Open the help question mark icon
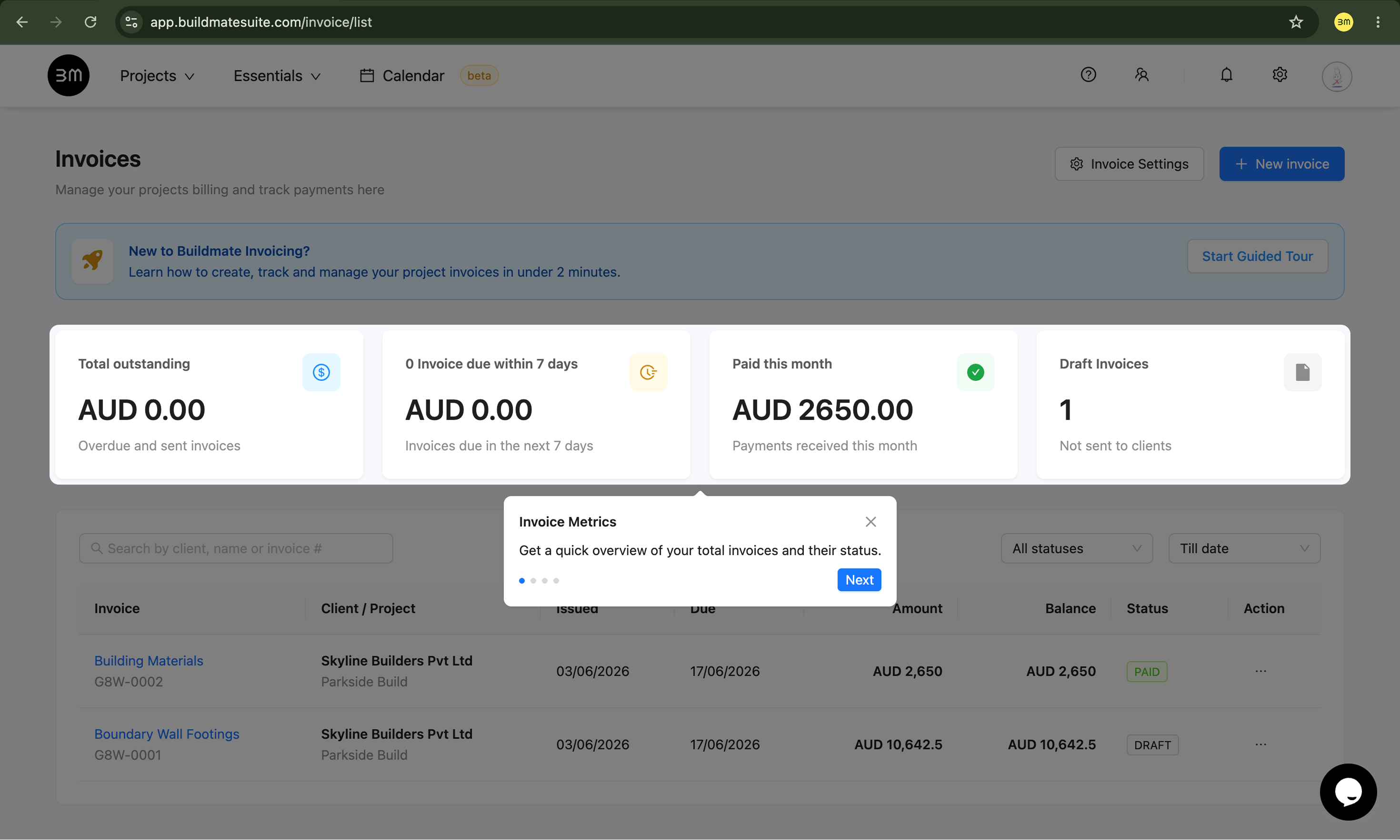 point(1088,75)
